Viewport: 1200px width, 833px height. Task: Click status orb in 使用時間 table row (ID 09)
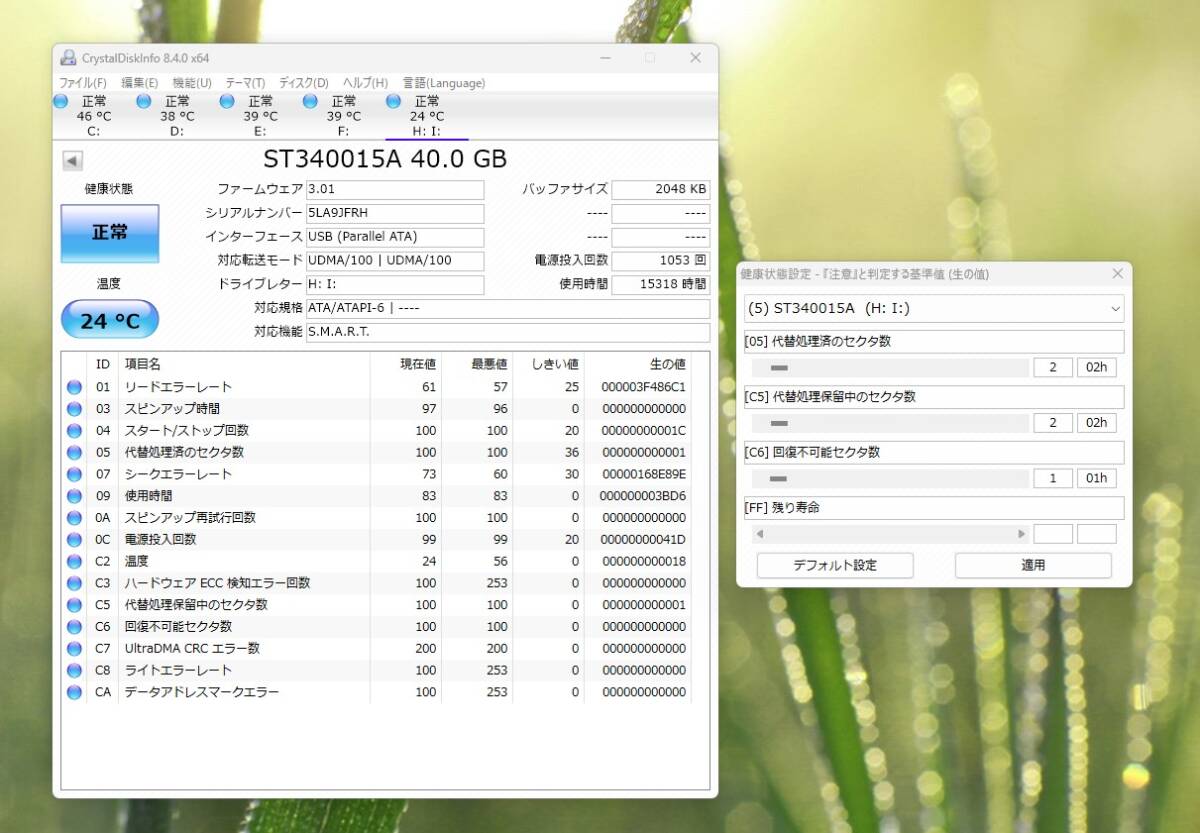click(x=74, y=496)
